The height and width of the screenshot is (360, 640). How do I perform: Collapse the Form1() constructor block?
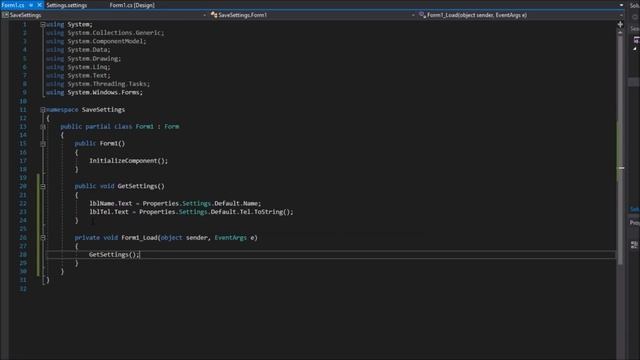43,144
